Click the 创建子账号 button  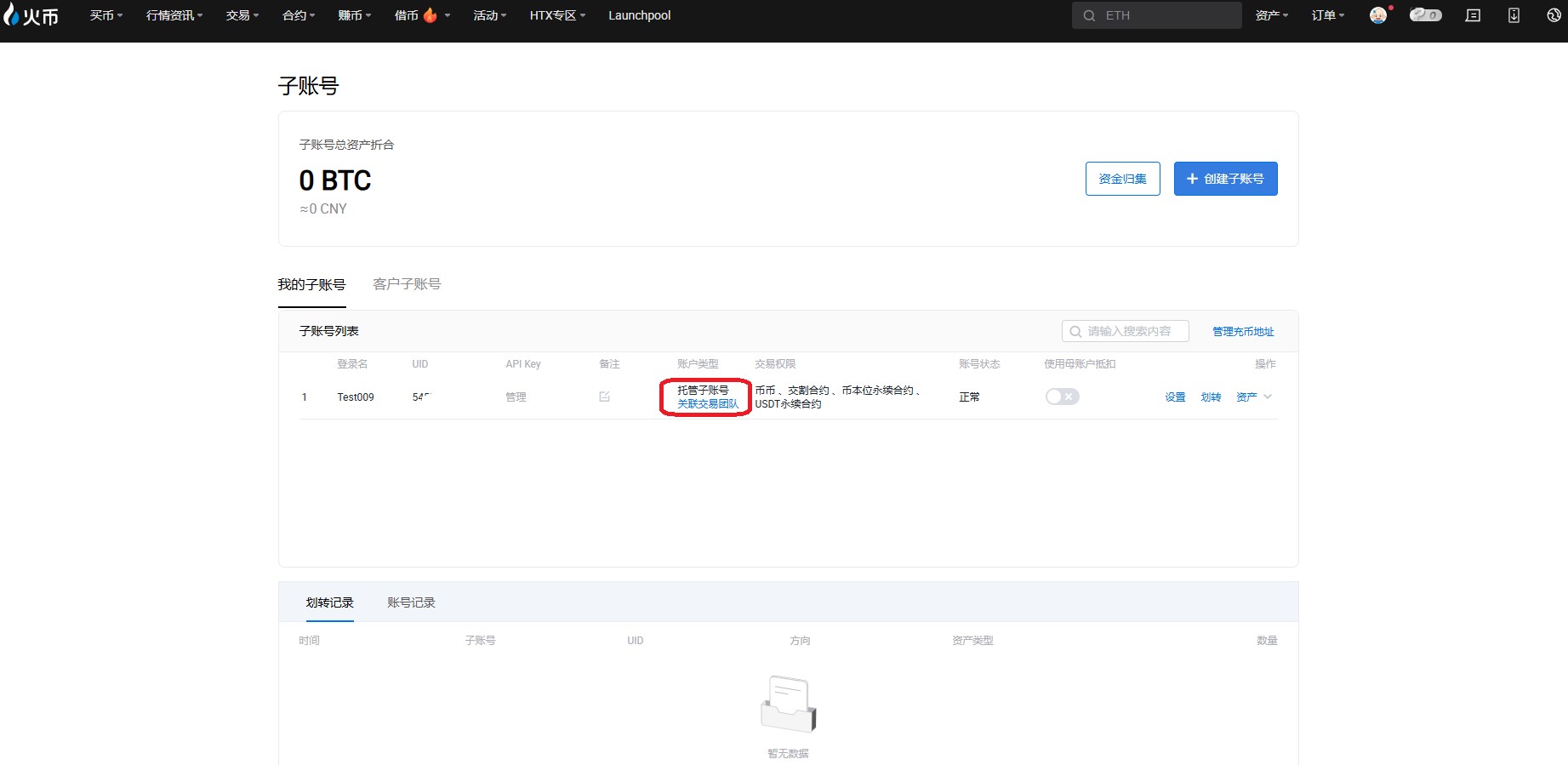1225,179
